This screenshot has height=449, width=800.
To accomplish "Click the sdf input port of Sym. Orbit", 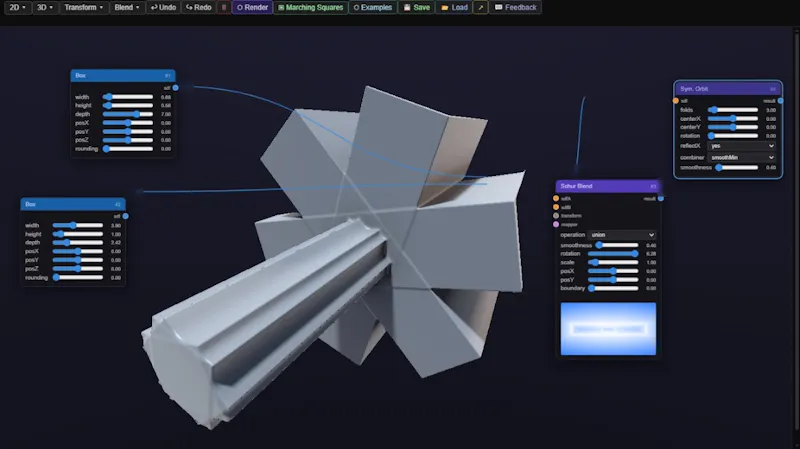I will [x=676, y=101].
